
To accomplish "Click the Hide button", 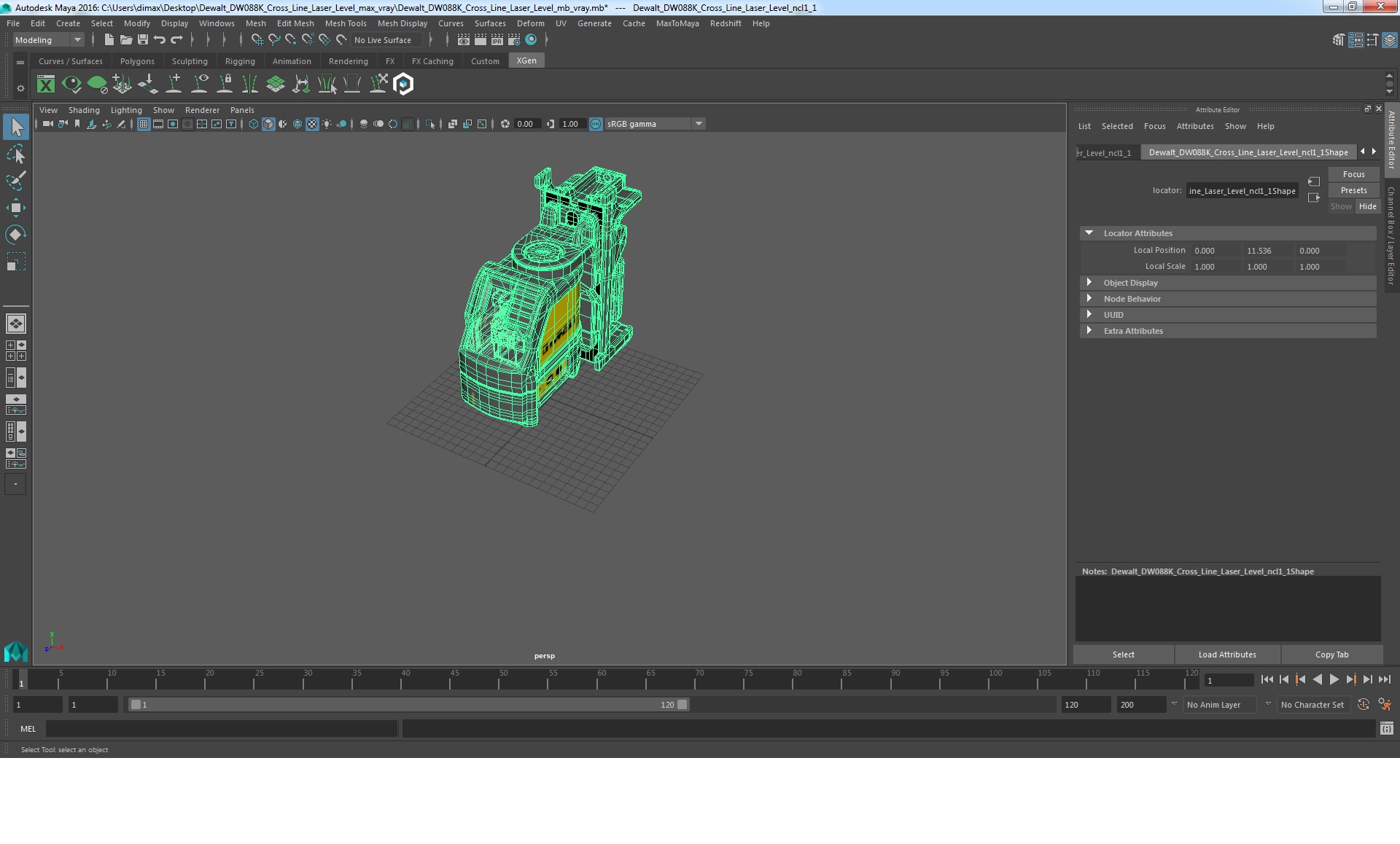I will point(1367,206).
